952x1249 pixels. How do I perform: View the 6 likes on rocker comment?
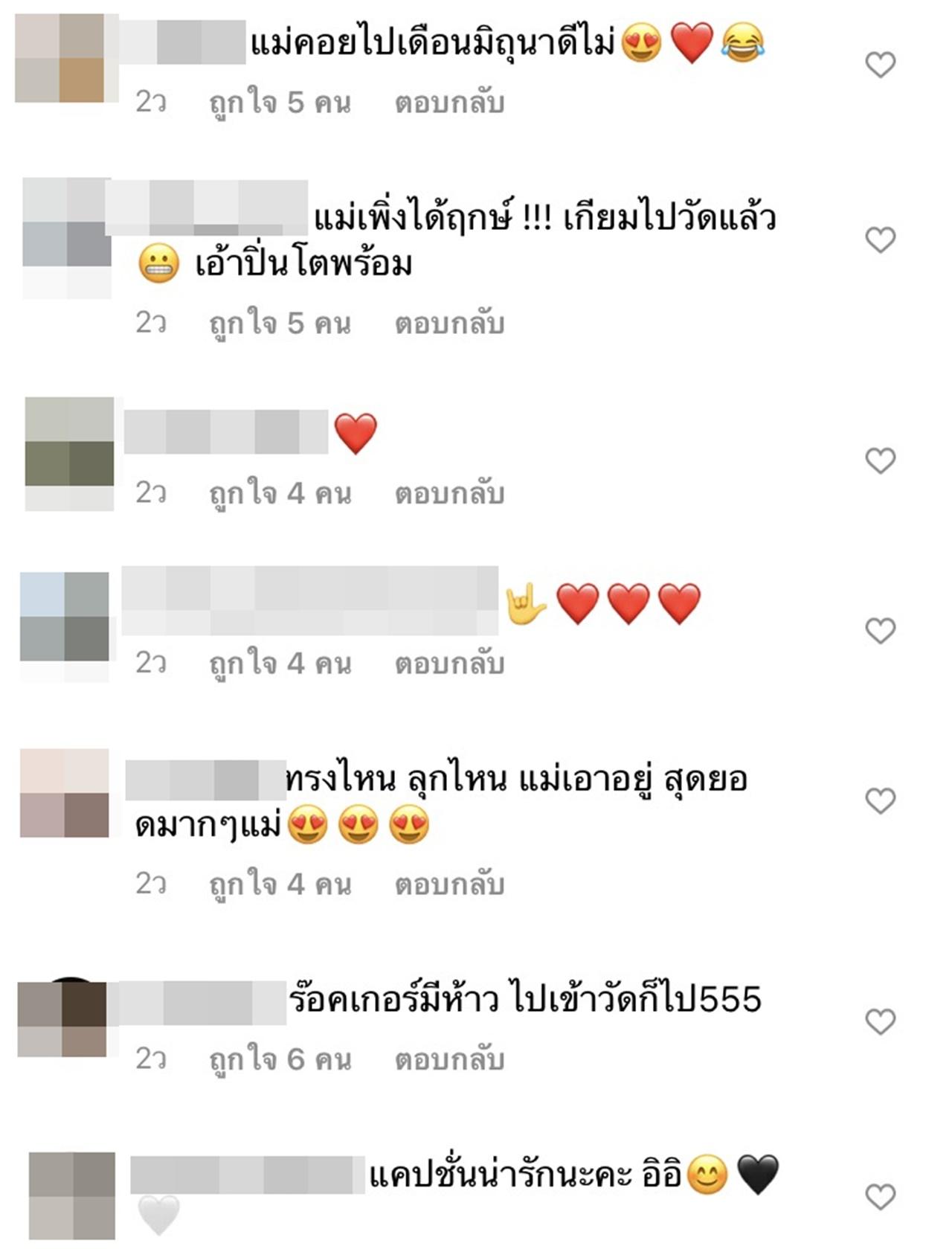click(280, 1059)
